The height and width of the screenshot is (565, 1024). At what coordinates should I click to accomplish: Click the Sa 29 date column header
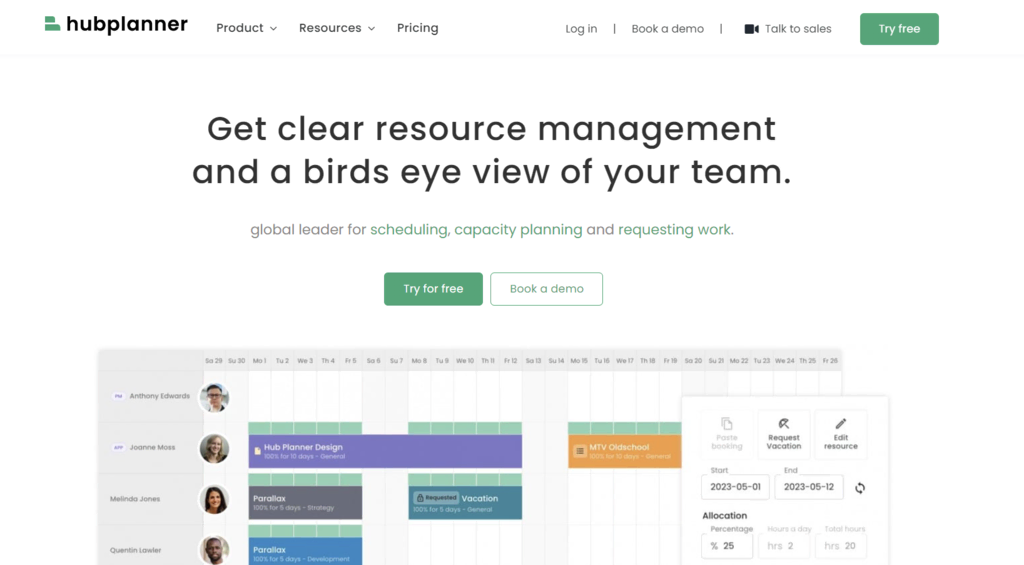click(x=214, y=361)
